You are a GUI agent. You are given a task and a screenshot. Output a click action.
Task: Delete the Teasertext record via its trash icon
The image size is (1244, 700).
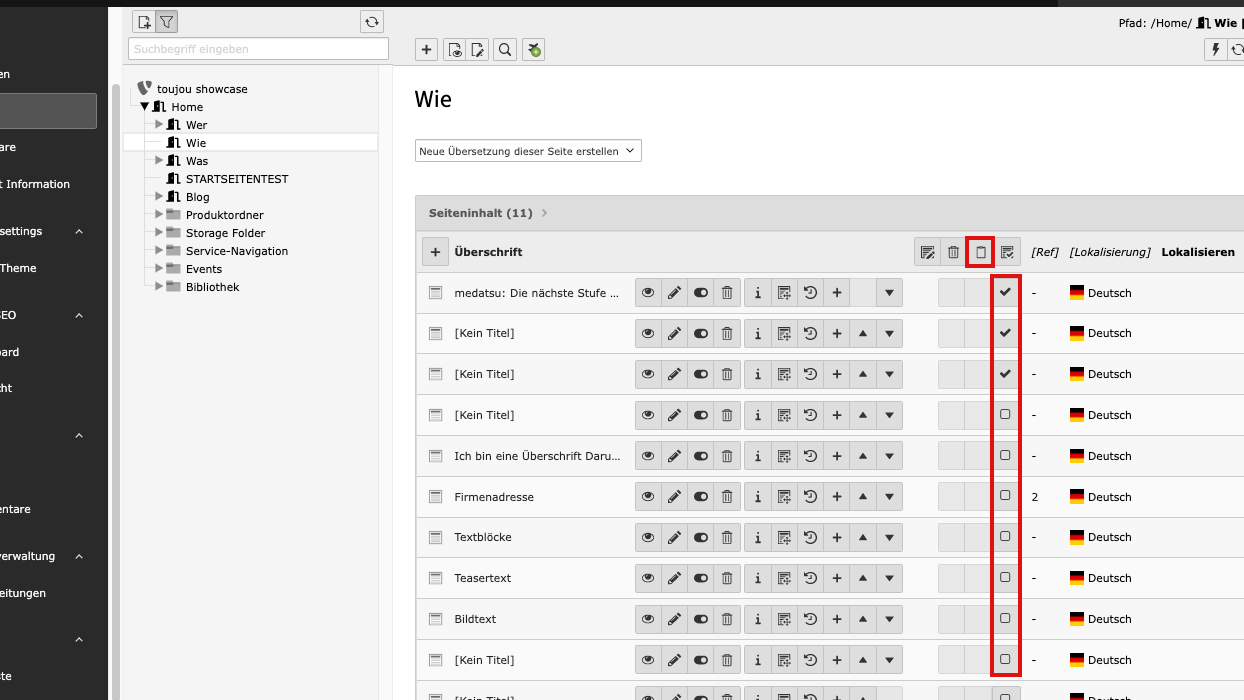click(727, 578)
